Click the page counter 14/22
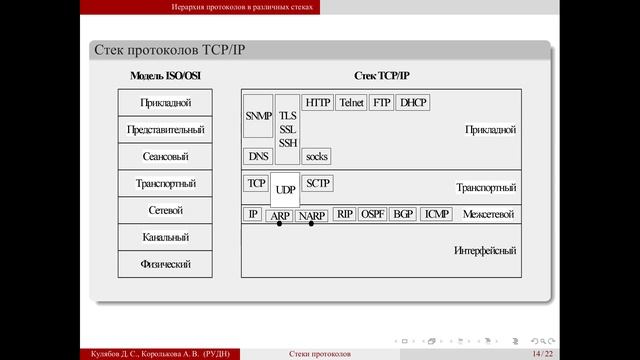Image resolution: width=640 pixels, height=360 pixels. click(x=542, y=354)
